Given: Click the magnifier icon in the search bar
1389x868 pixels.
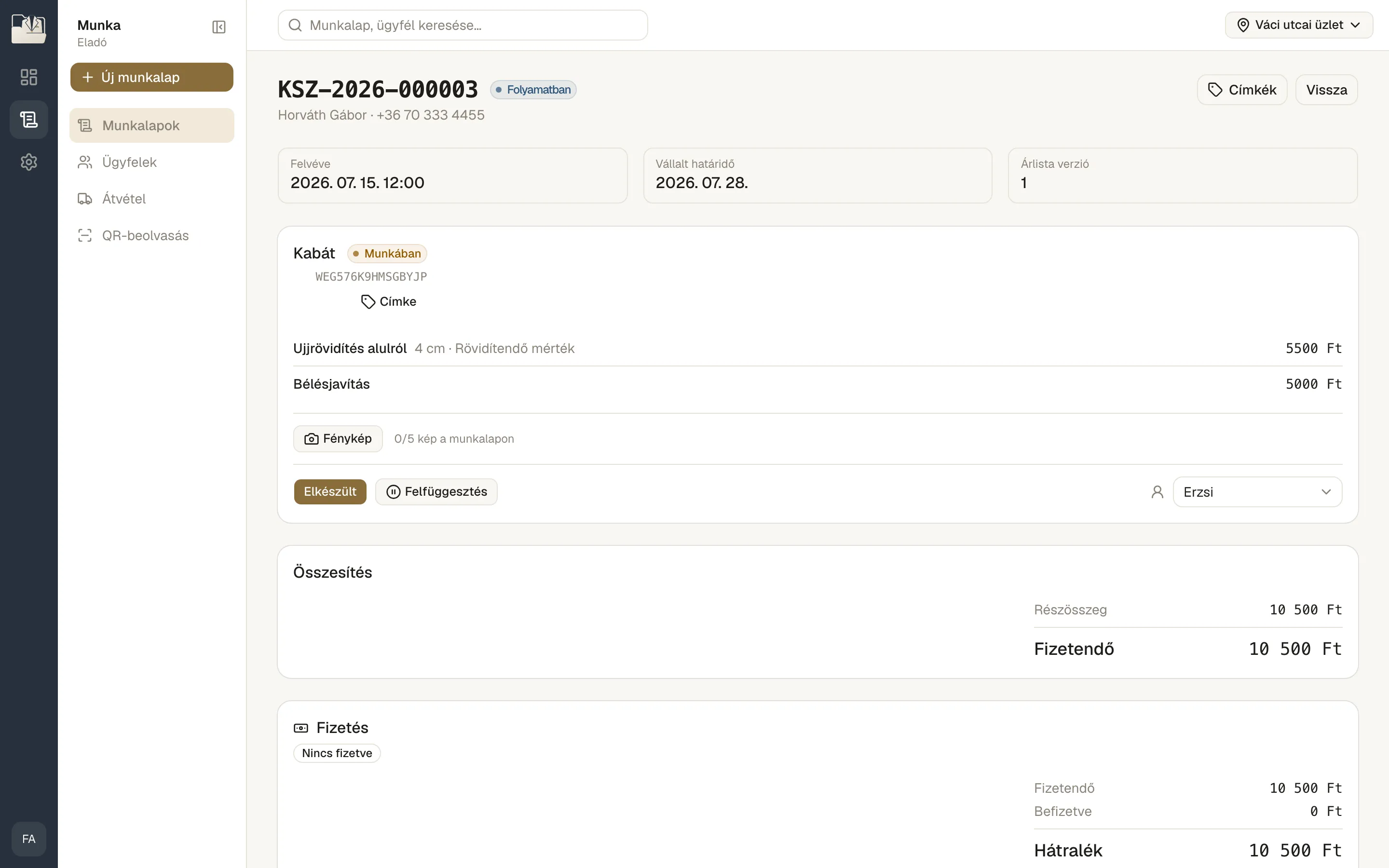Looking at the screenshot, I should (295, 25).
